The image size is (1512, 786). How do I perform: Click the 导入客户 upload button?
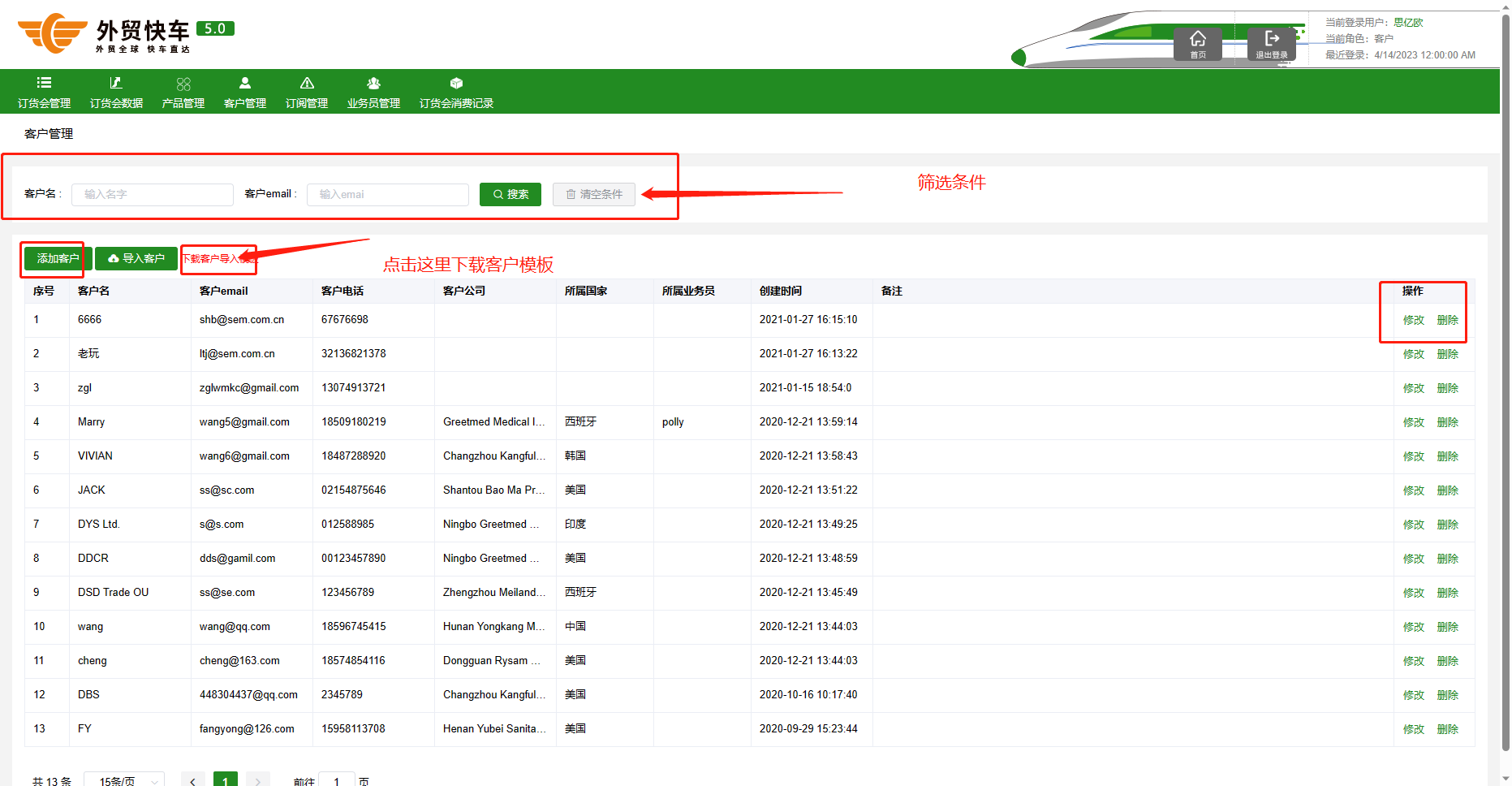(136, 258)
